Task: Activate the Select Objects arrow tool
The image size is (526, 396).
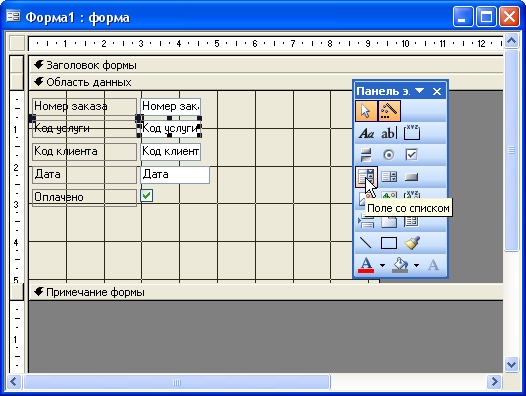Action: tap(366, 111)
